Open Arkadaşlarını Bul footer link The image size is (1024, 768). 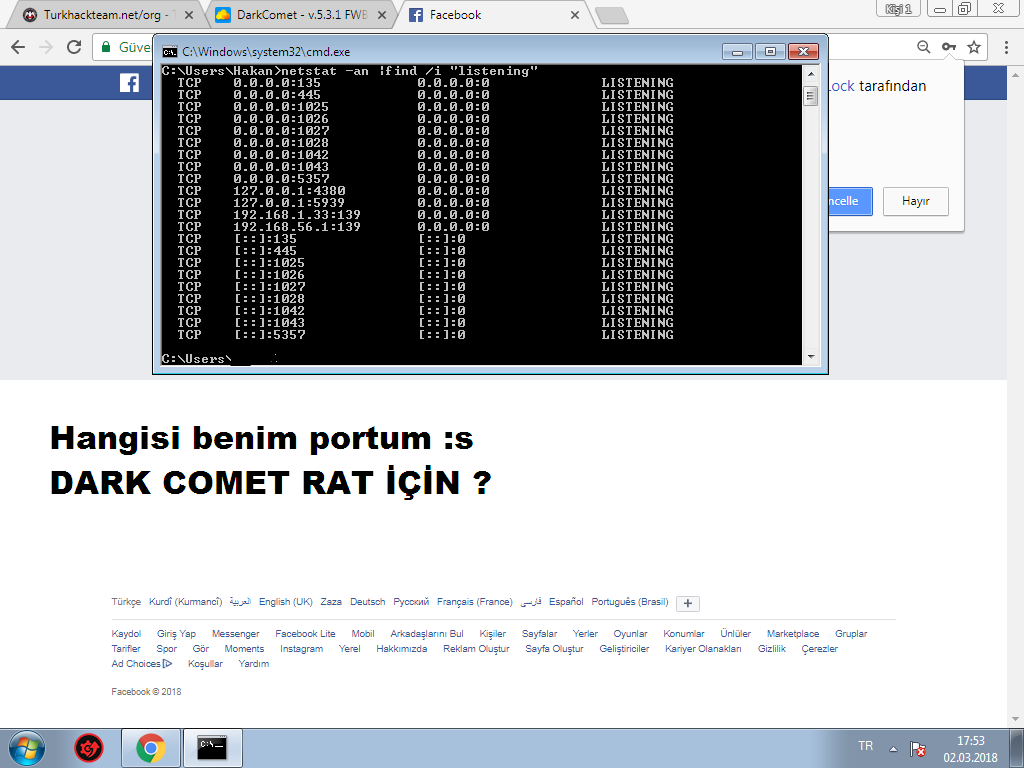pyautogui.click(x=427, y=634)
